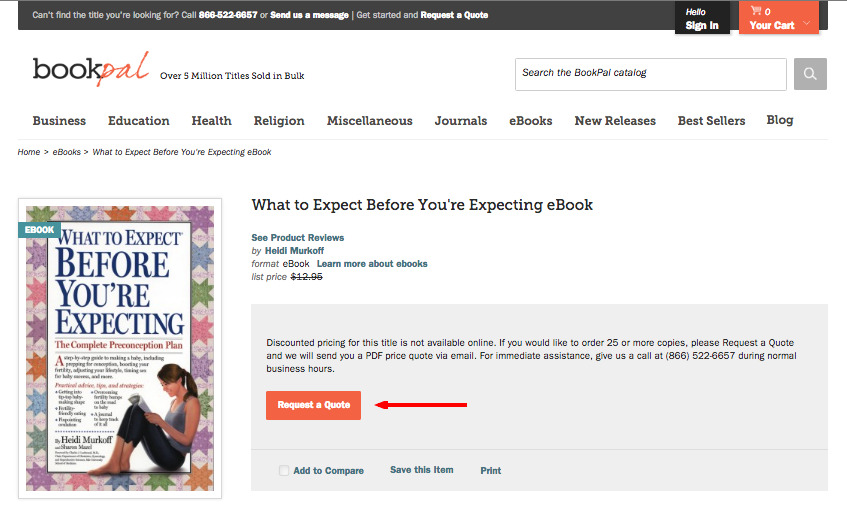Click Save this Item link

422,470
